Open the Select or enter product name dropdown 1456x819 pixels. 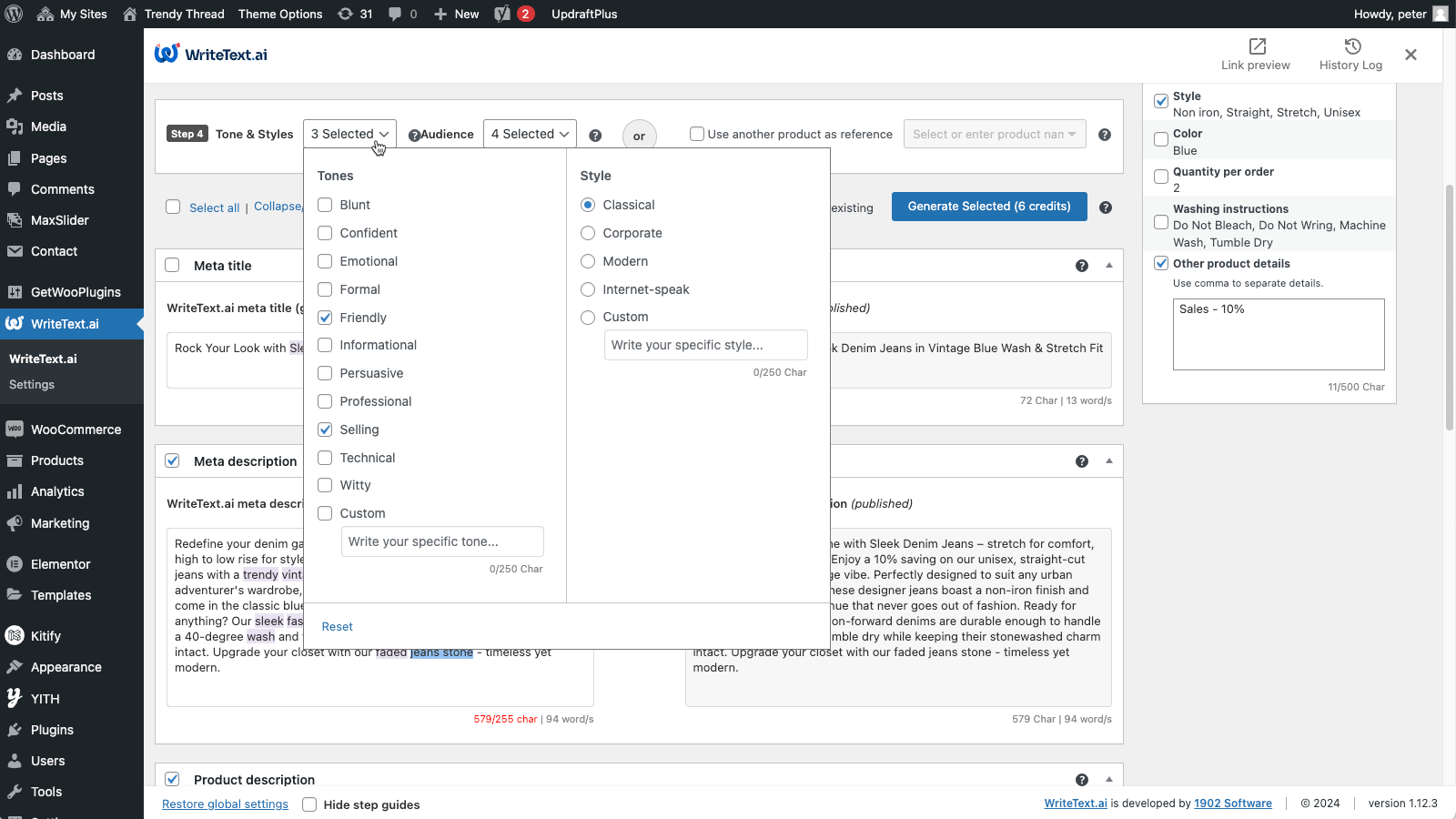[x=995, y=134]
